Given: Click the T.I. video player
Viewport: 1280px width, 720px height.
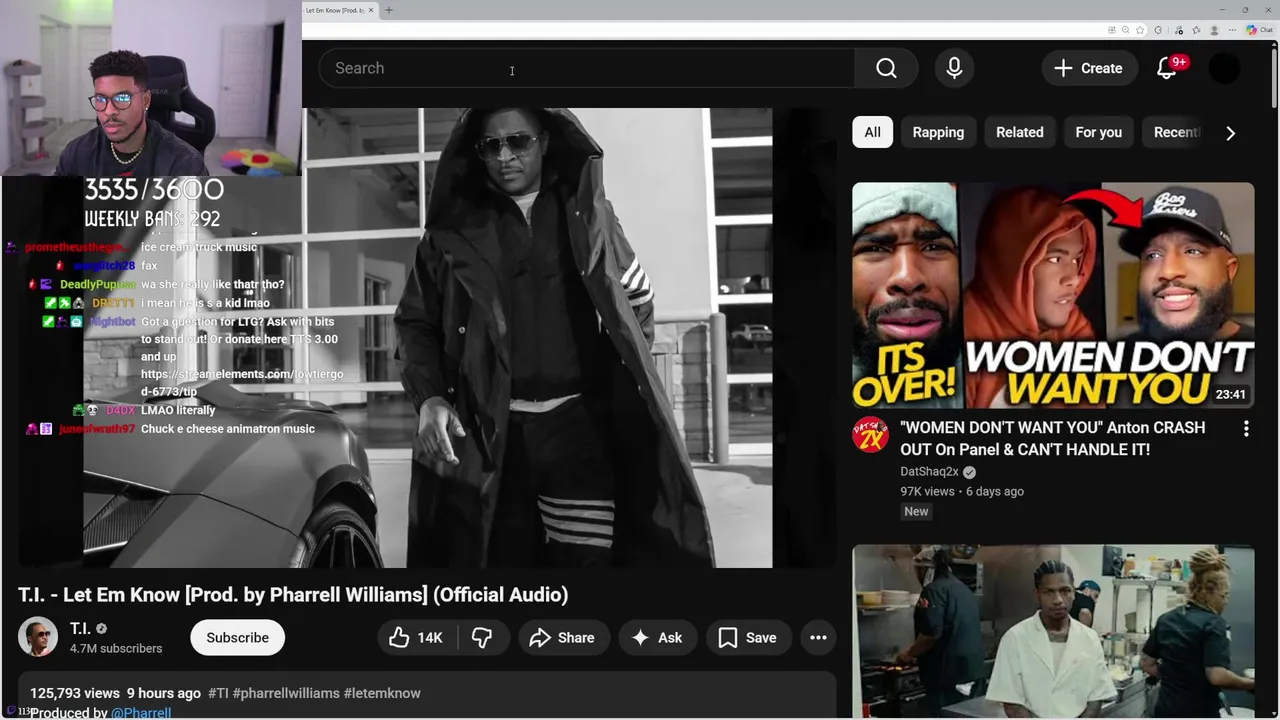Looking at the screenshot, I should coord(427,338).
